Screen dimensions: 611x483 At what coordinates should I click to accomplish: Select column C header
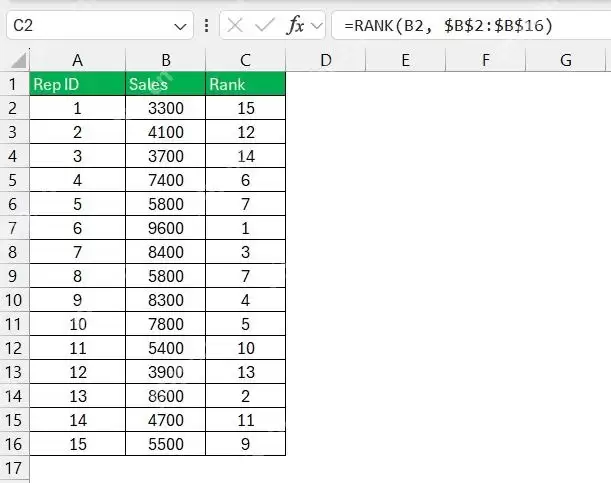pos(245,60)
